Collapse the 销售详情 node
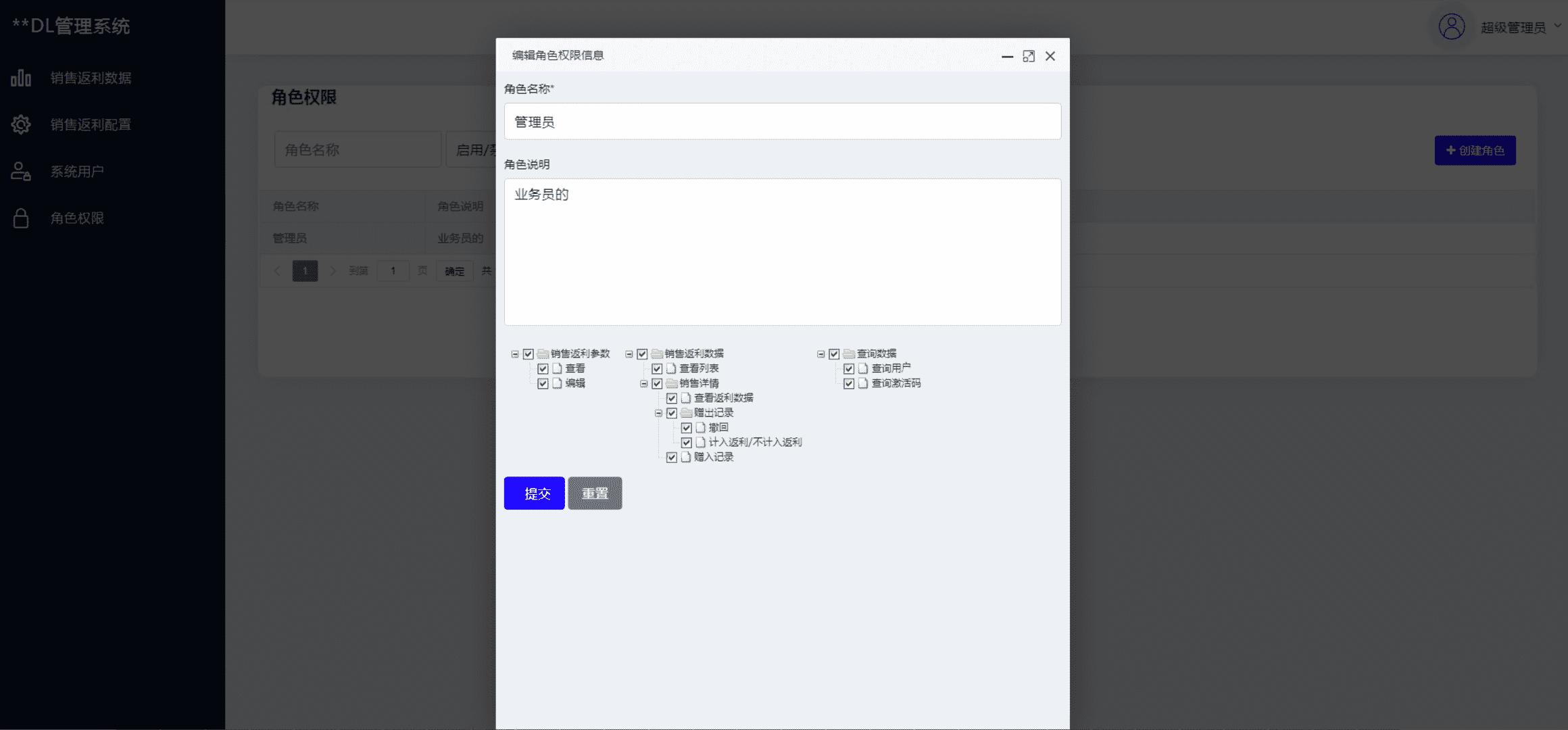The image size is (1568, 730). coord(645,383)
